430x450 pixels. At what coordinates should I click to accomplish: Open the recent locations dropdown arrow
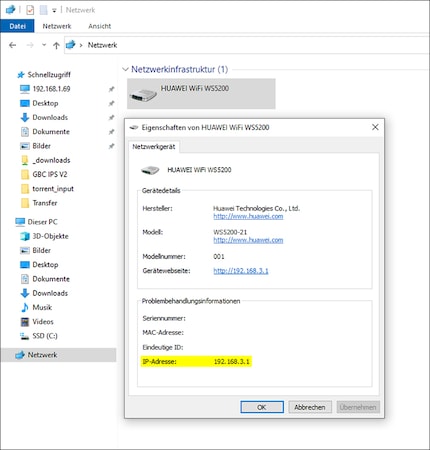(44, 45)
